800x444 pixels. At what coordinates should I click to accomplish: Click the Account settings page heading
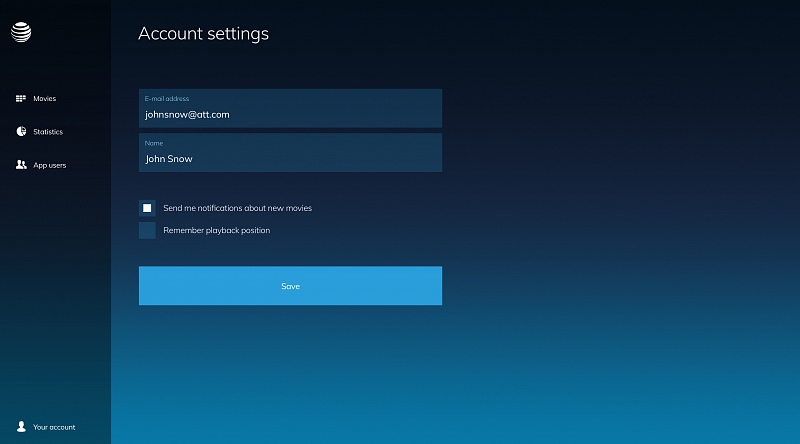click(203, 33)
